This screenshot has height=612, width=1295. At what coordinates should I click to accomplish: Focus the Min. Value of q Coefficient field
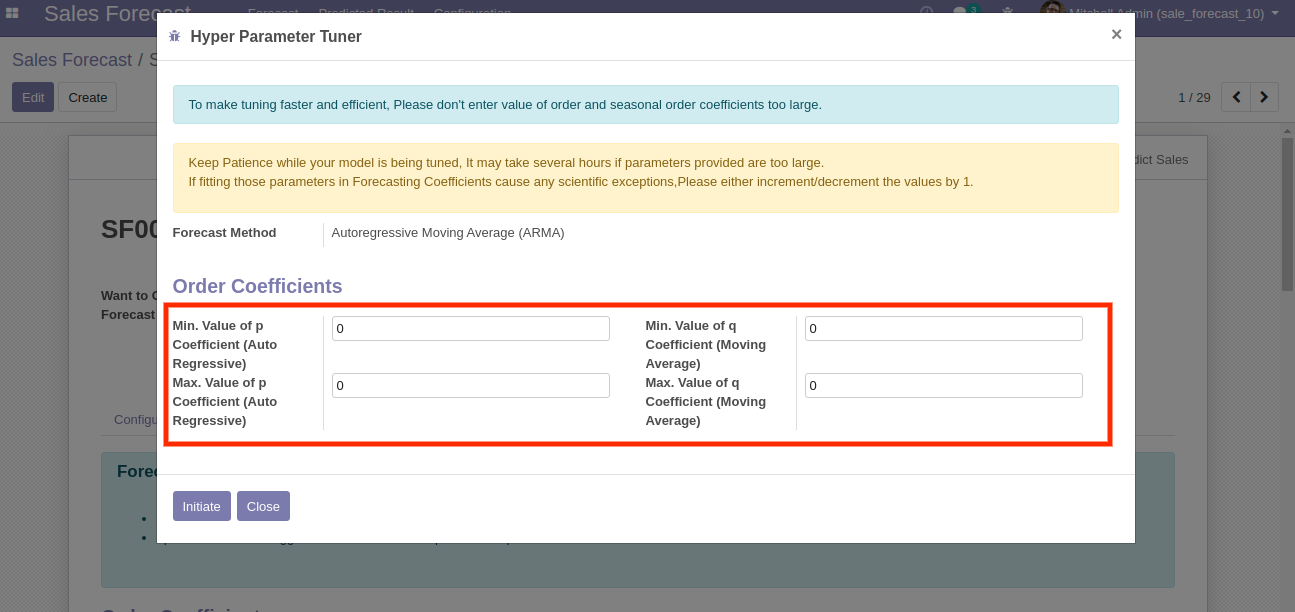click(x=943, y=329)
